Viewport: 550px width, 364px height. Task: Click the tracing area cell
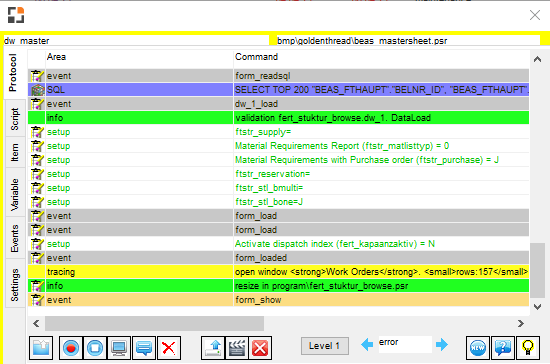[140, 272]
